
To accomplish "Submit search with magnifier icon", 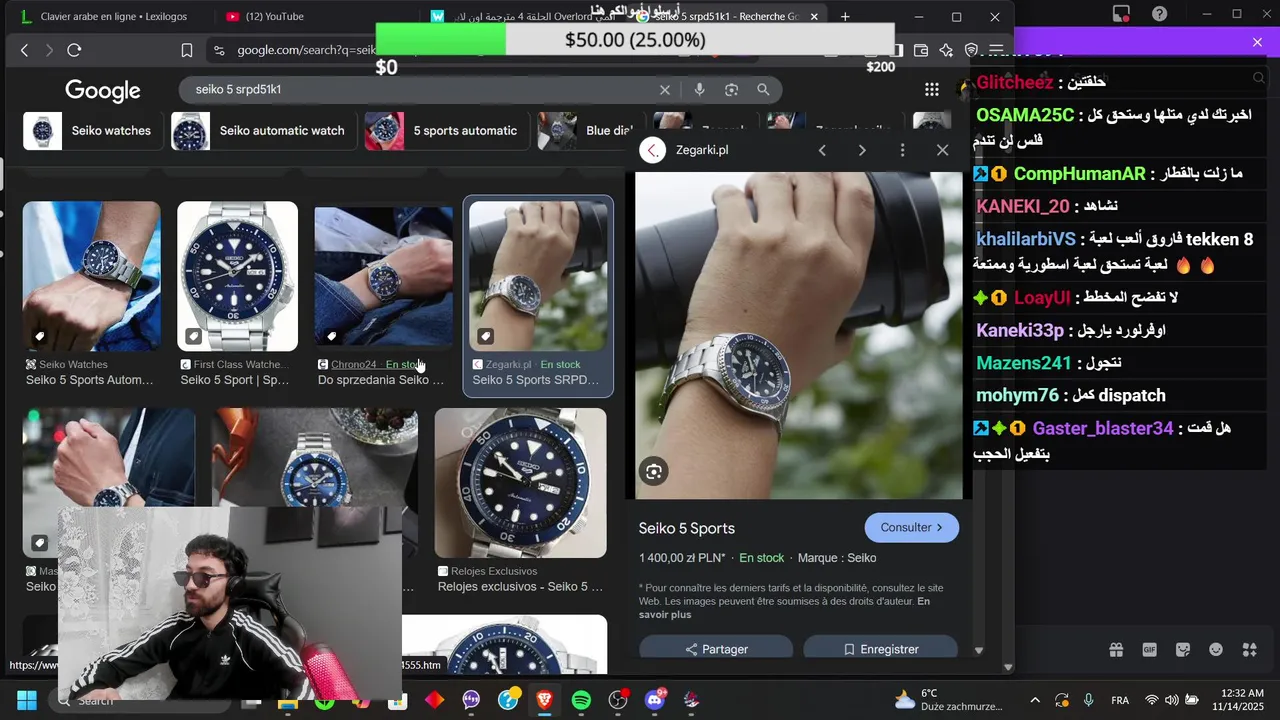I will (763, 90).
